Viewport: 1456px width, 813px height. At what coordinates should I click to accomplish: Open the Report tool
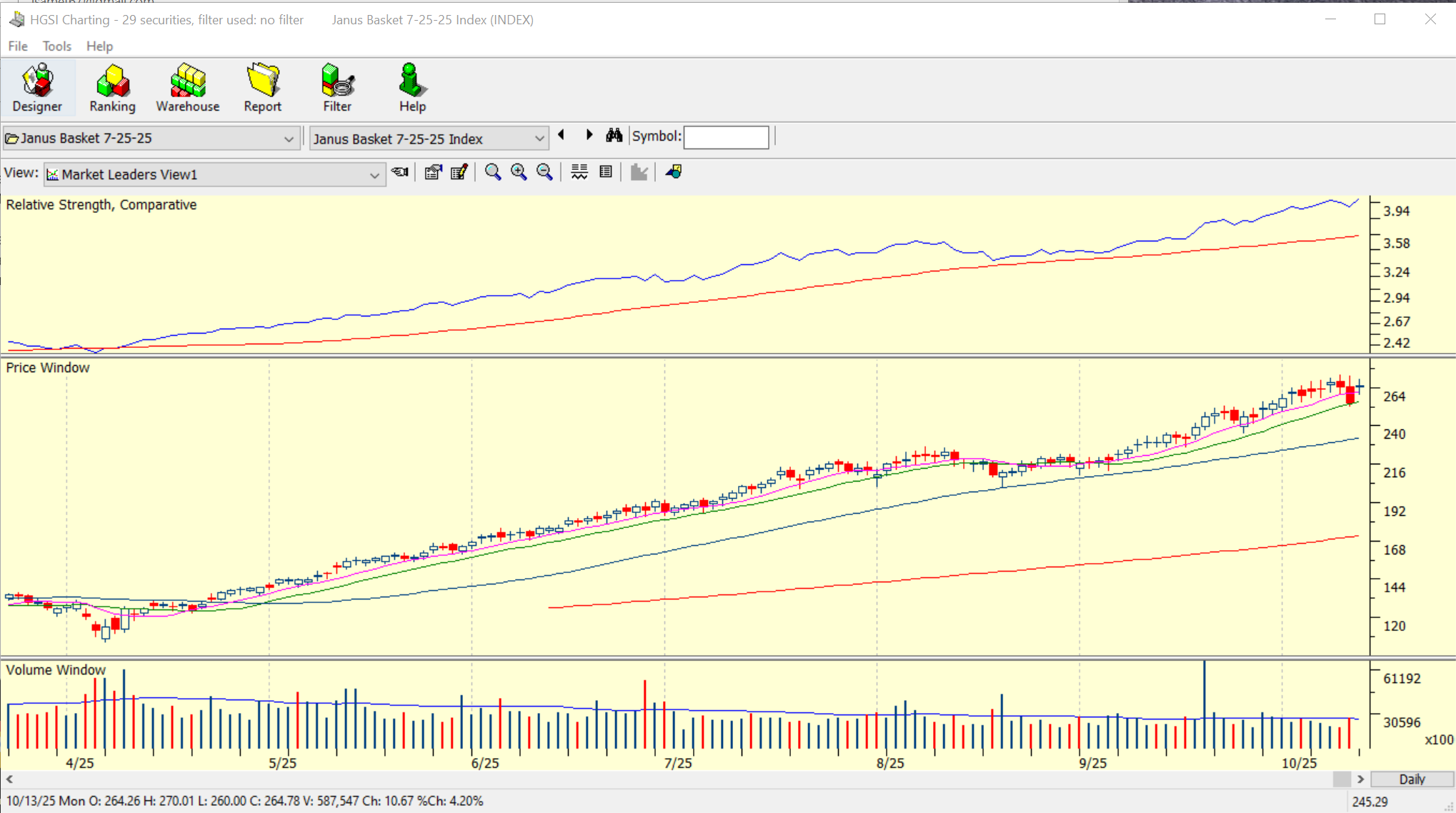[x=262, y=88]
